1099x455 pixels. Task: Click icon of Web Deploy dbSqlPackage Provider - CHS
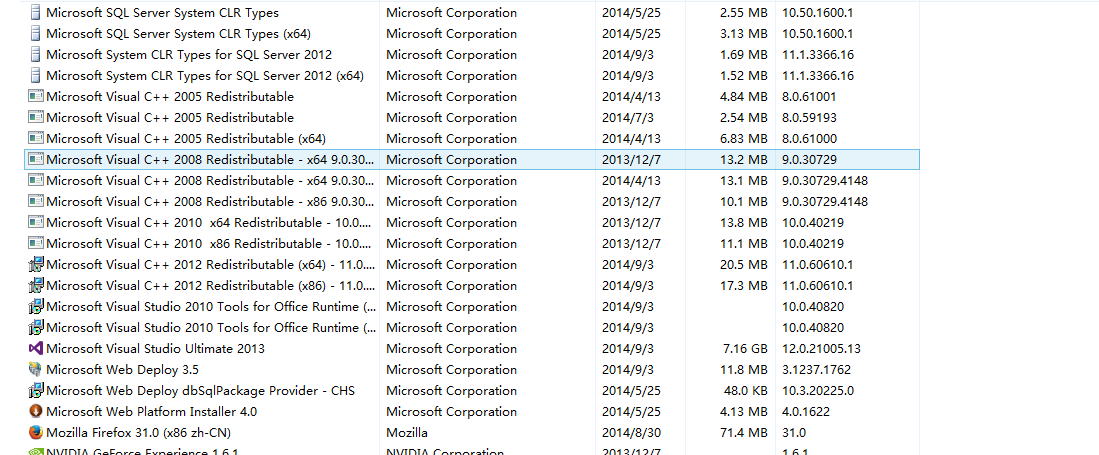tap(36, 391)
